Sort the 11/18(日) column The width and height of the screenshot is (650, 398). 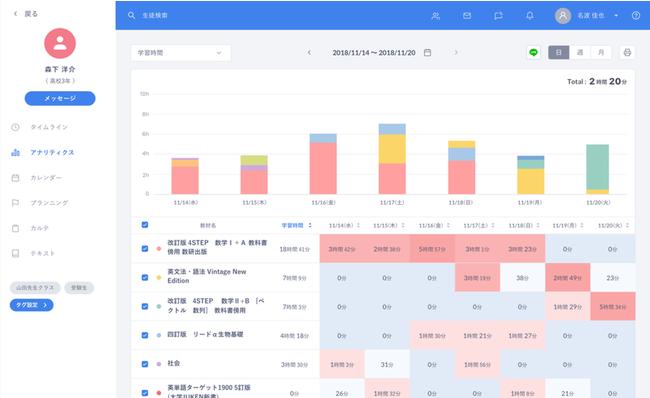click(x=538, y=226)
